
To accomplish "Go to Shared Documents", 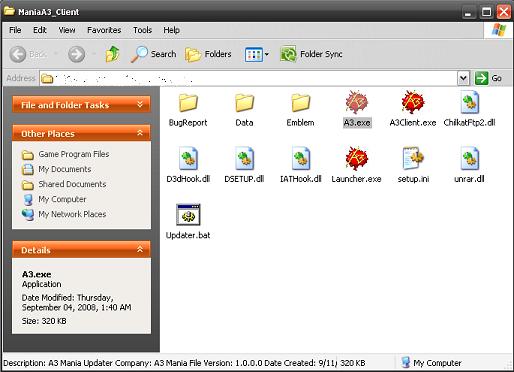I will (72, 184).
